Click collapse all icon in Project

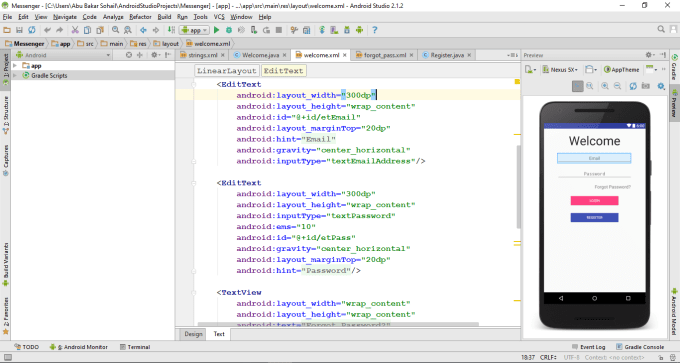[x=140, y=55]
